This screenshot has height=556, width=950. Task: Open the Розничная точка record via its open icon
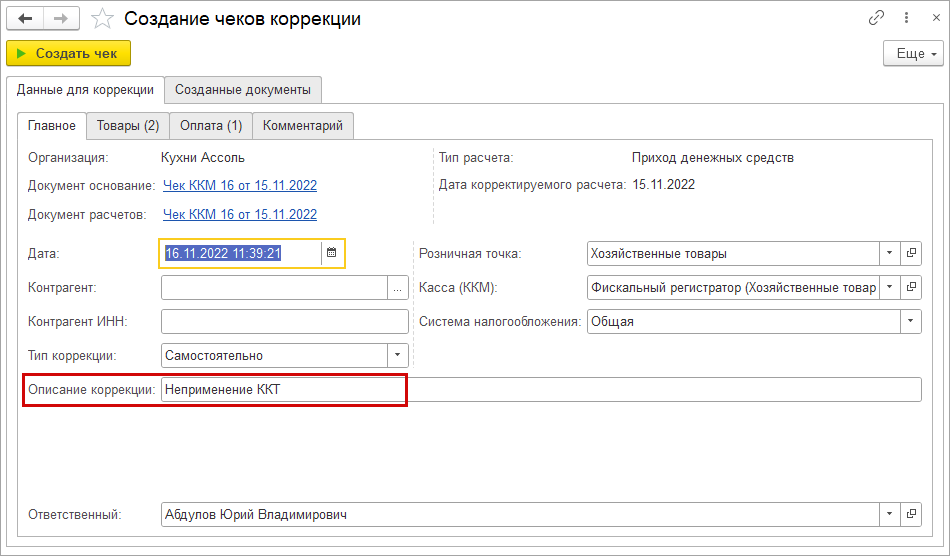point(911,254)
